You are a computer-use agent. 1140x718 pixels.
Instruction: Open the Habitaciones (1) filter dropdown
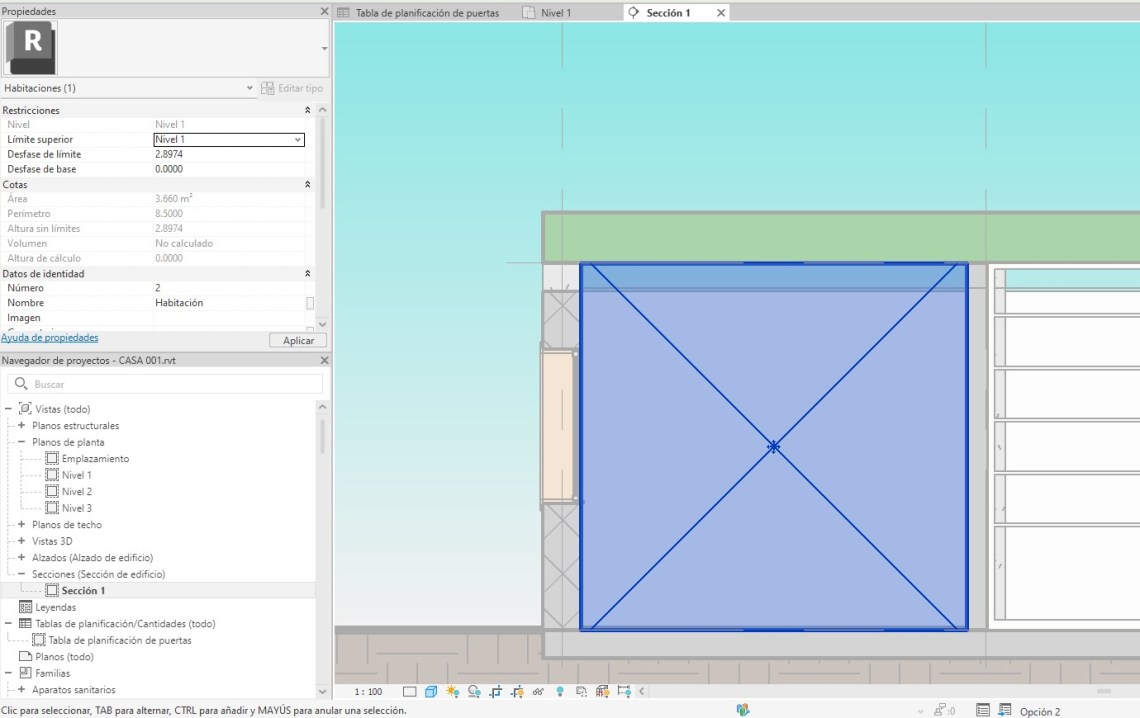click(x=250, y=88)
